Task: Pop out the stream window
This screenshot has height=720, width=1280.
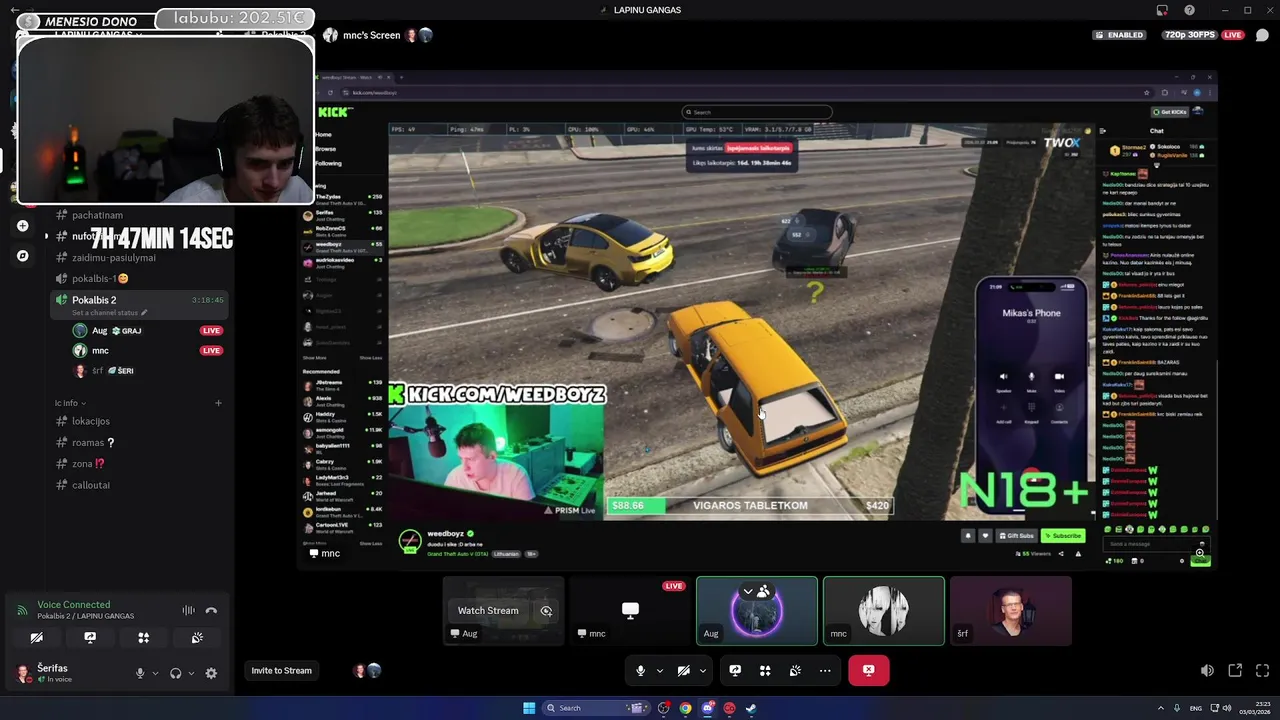Action: coord(1235,670)
